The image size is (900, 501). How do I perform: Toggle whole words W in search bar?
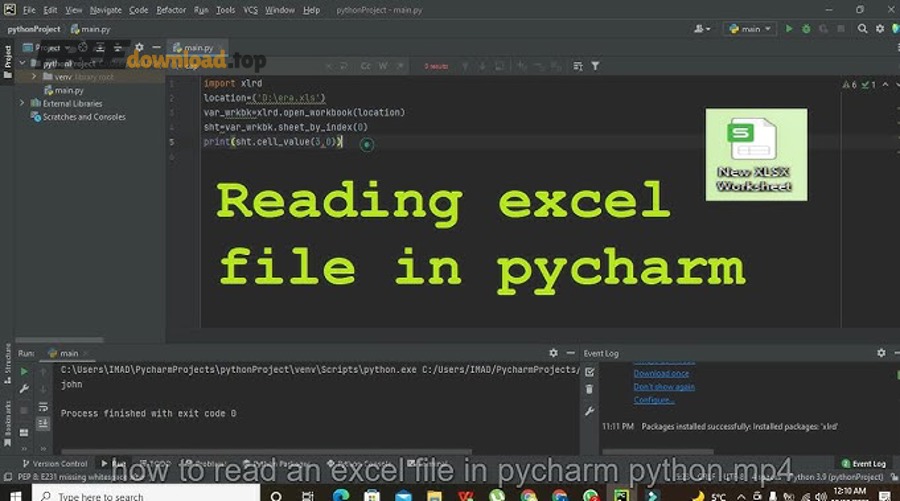[383, 66]
